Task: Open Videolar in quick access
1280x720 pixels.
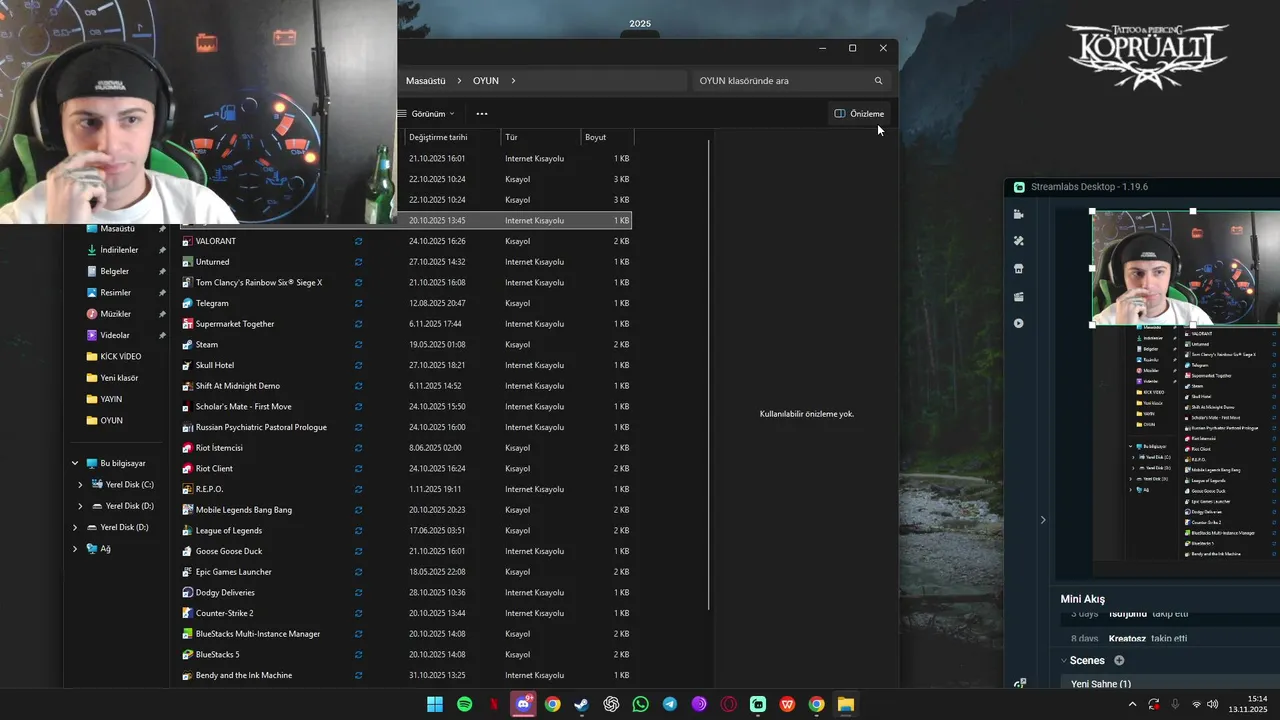Action: (x=115, y=335)
